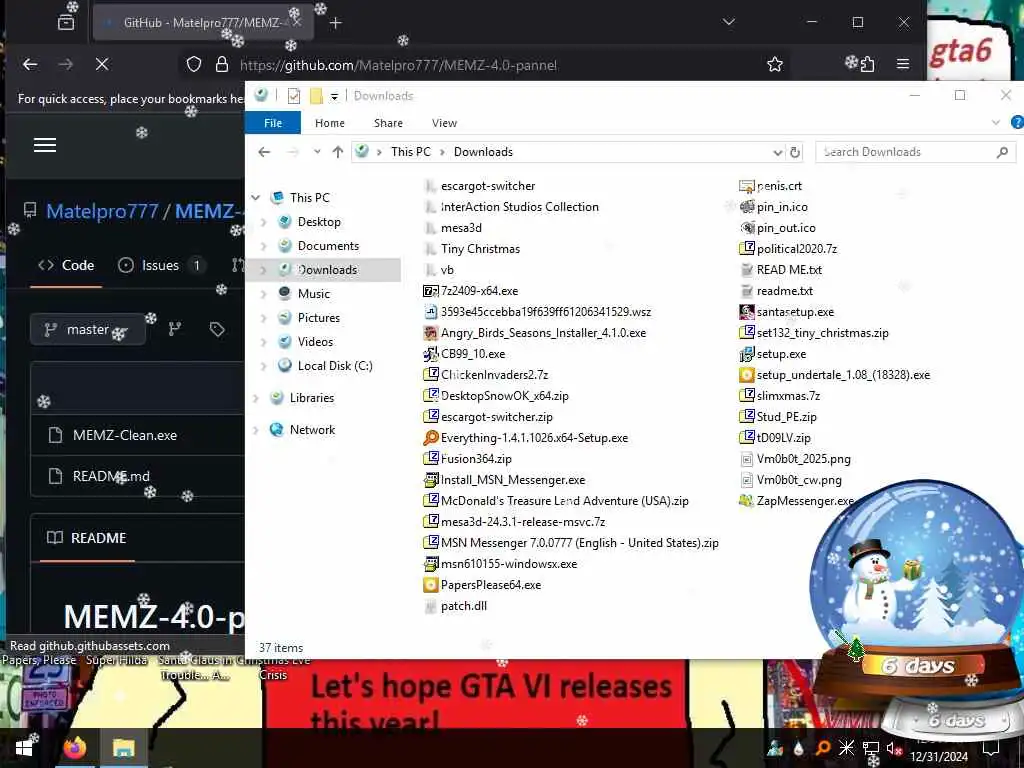Open the Firefox hamburger application menu

[903, 64]
